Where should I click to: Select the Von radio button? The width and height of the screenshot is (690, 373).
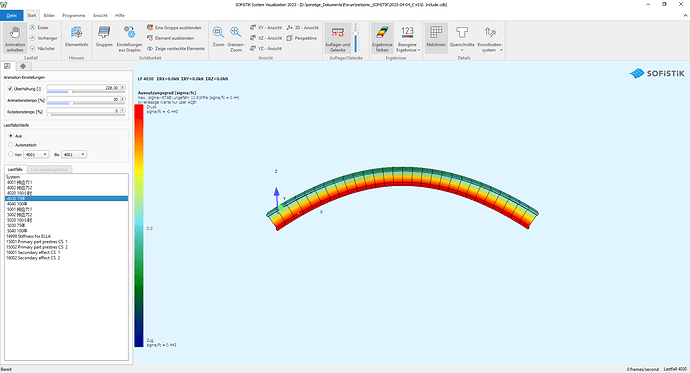coord(11,154)
